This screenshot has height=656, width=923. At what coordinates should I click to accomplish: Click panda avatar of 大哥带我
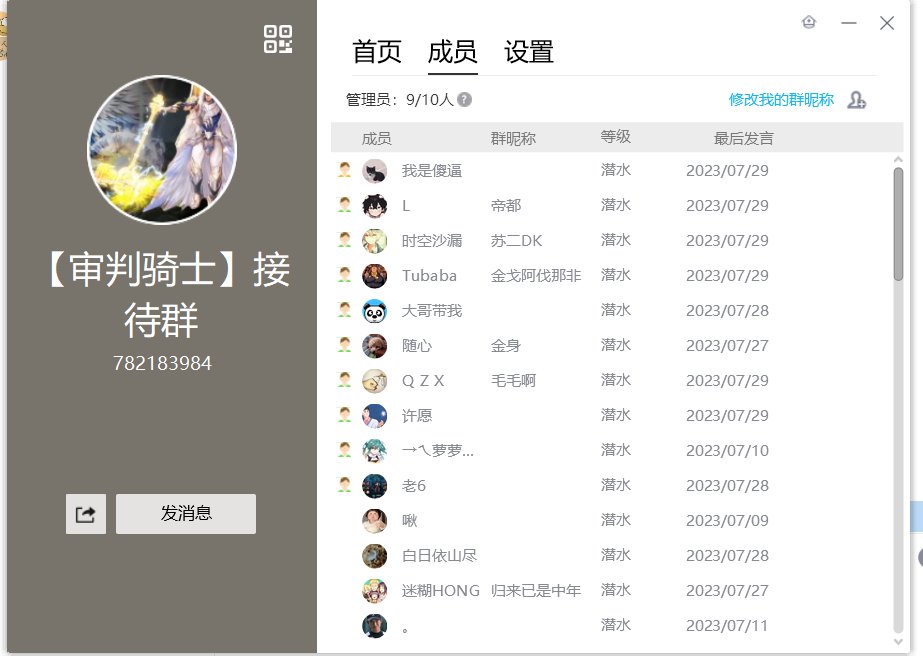point(374,311)
